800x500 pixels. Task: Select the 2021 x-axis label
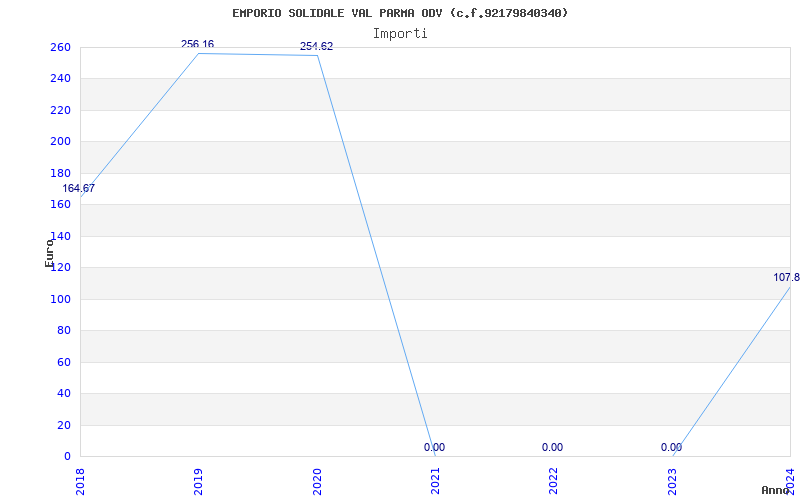435,481
